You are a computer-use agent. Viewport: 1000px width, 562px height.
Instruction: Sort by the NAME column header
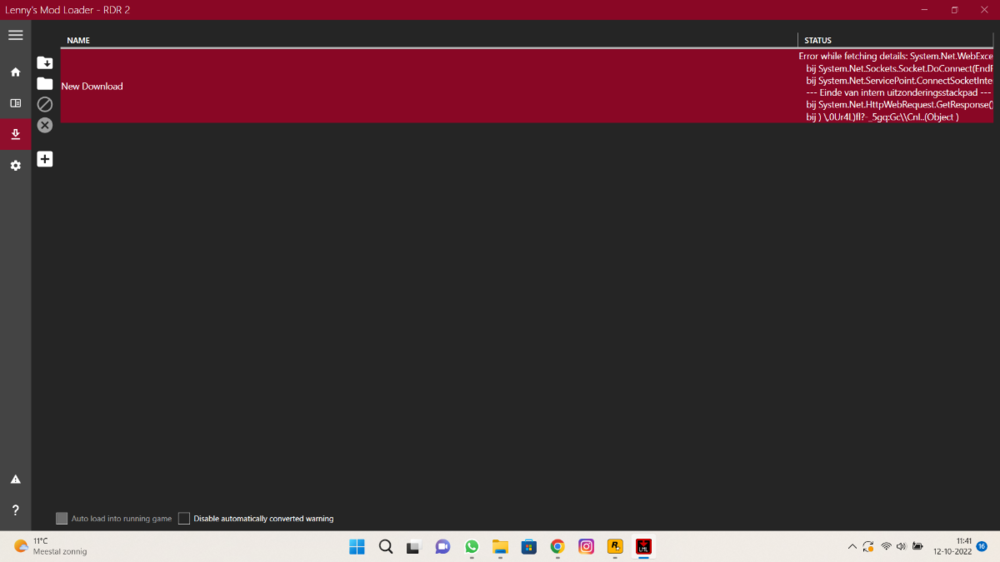[78, 40]
